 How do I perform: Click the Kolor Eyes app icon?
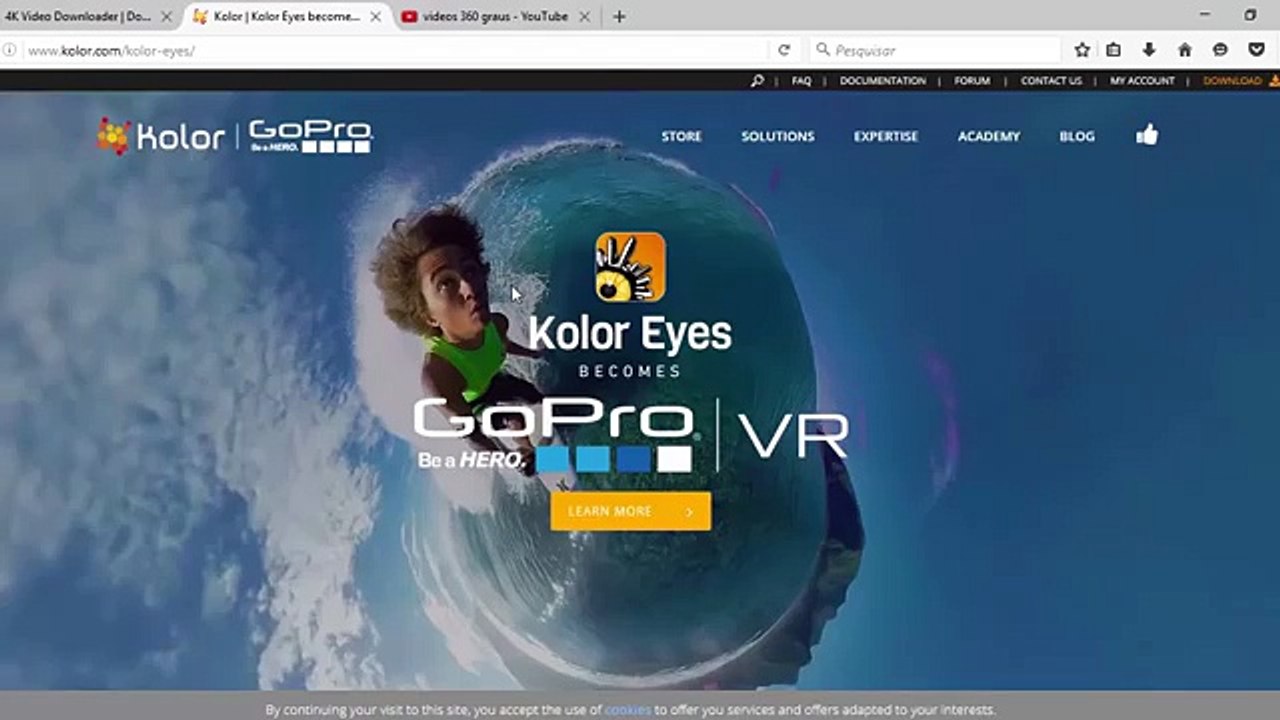(630, 267)
